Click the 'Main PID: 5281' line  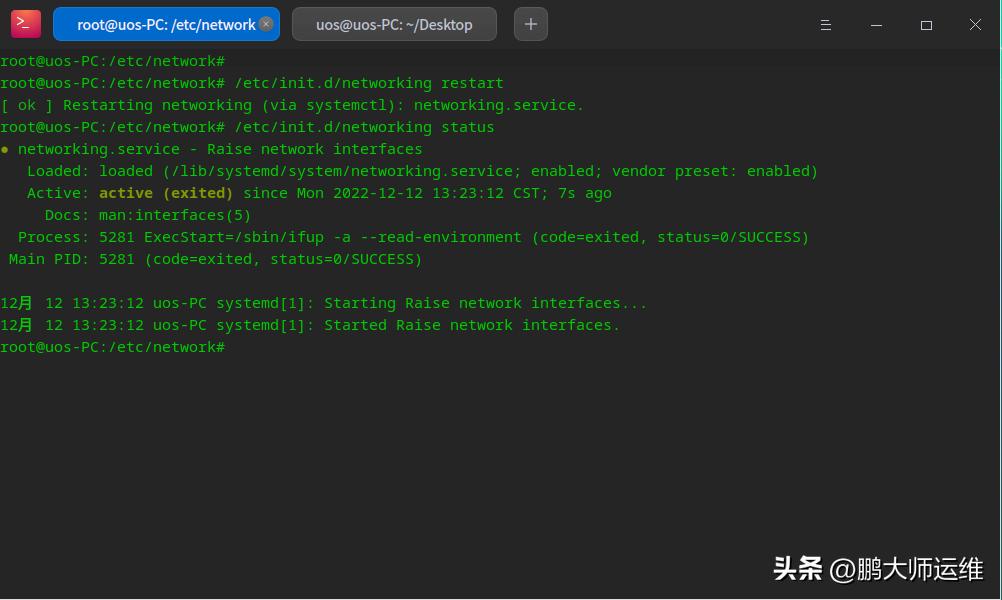(x=215, y=259)
